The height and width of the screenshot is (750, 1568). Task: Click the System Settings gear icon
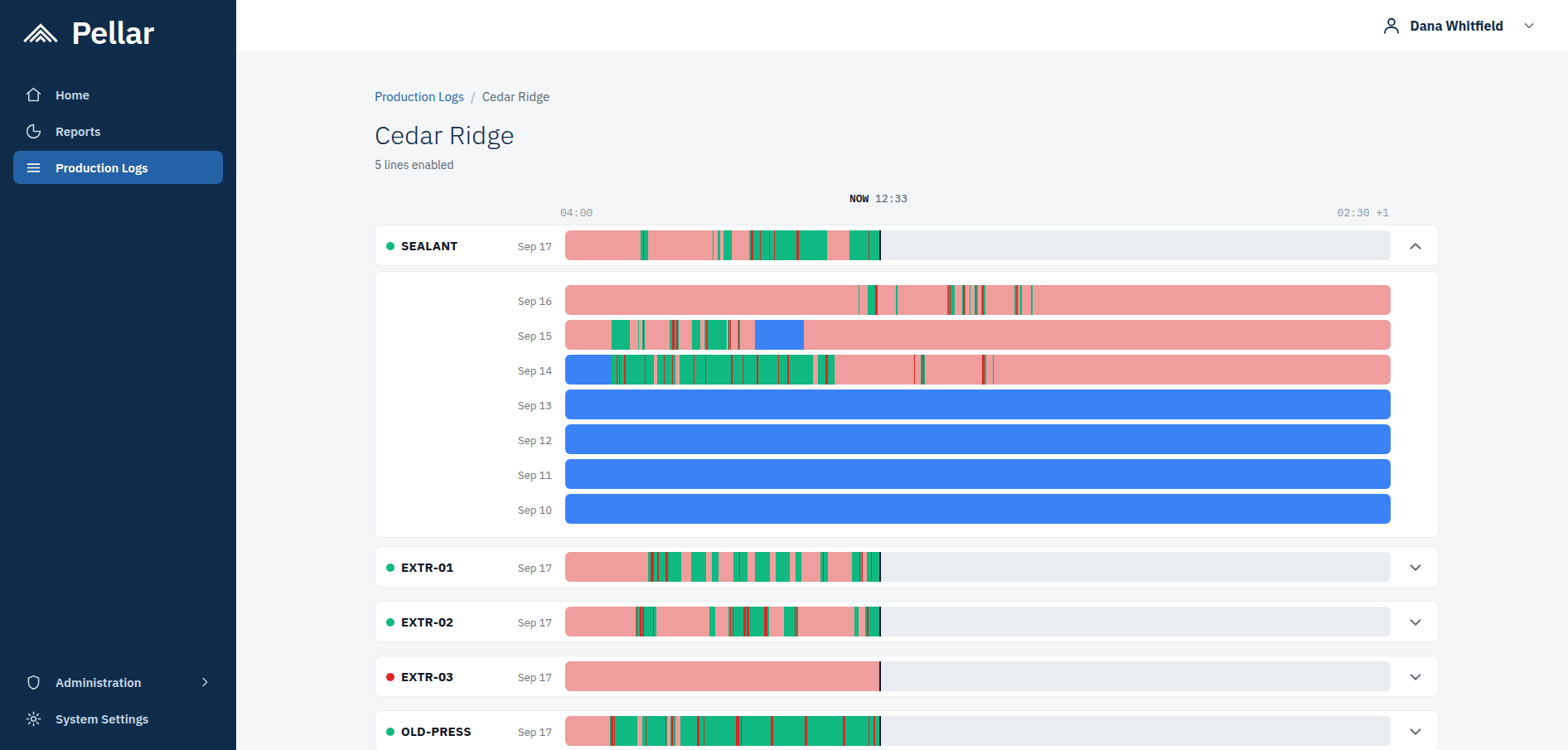coord(33,719)
